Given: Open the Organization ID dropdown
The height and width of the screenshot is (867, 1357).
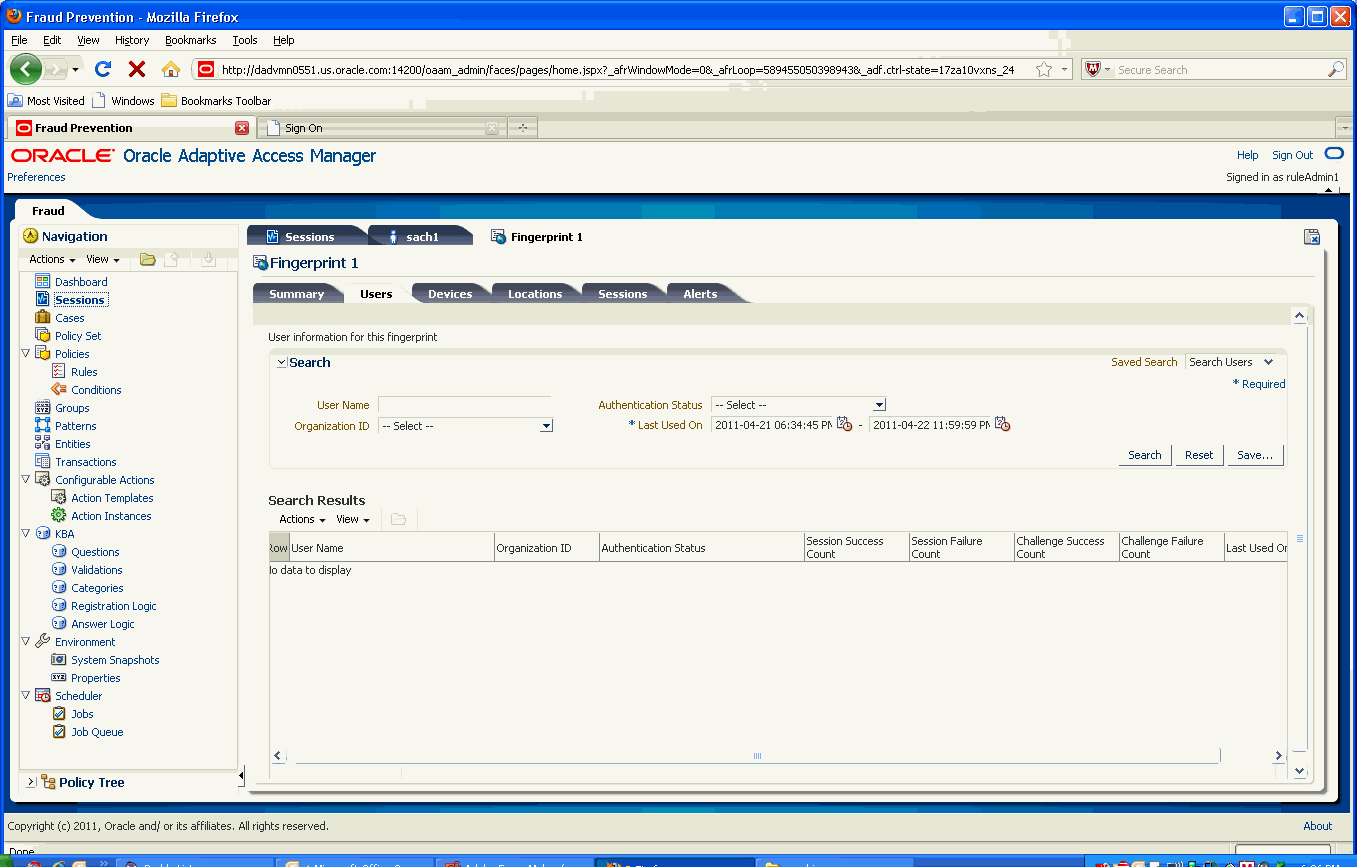Looking at the screenshot, I should coord(545,425).
